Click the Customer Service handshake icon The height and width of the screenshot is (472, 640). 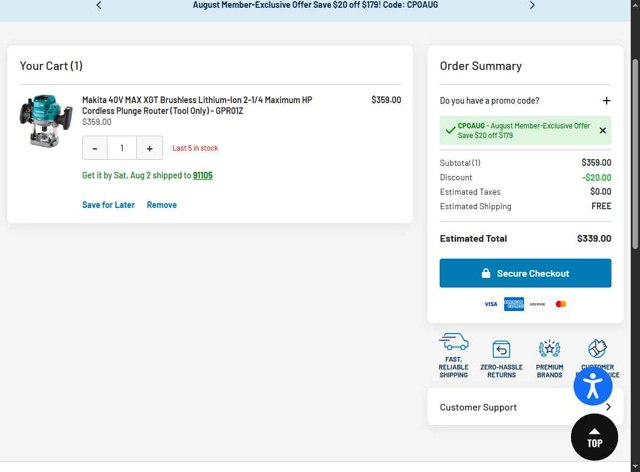tap(597, 348)
